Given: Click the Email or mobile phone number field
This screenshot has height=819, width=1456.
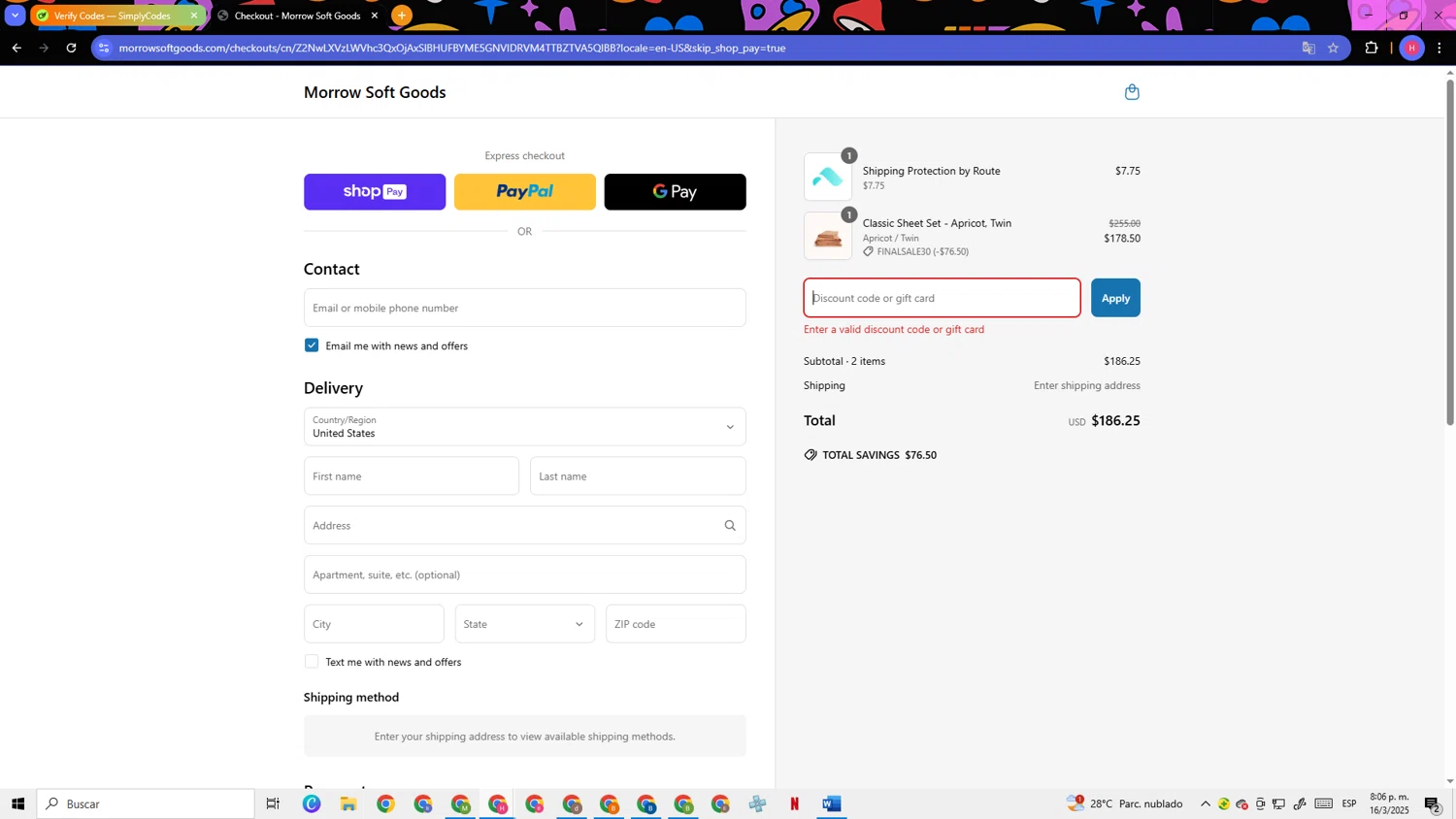Looking at the screenshot, I should (x=525, y=308).
